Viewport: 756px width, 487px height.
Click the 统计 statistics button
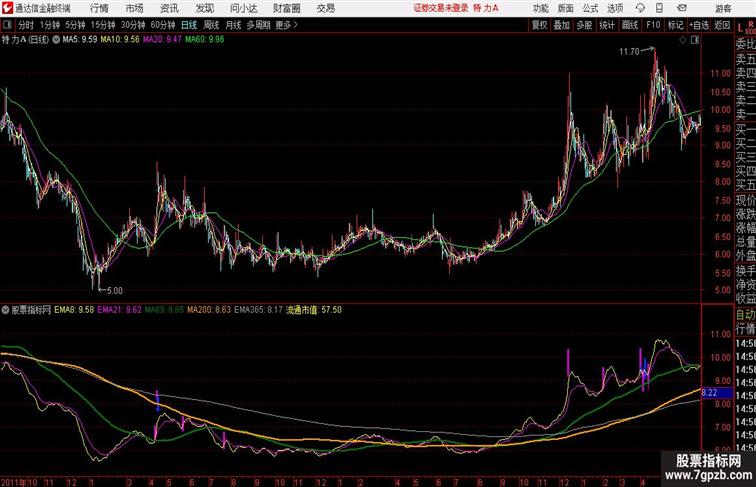(607, 25)
